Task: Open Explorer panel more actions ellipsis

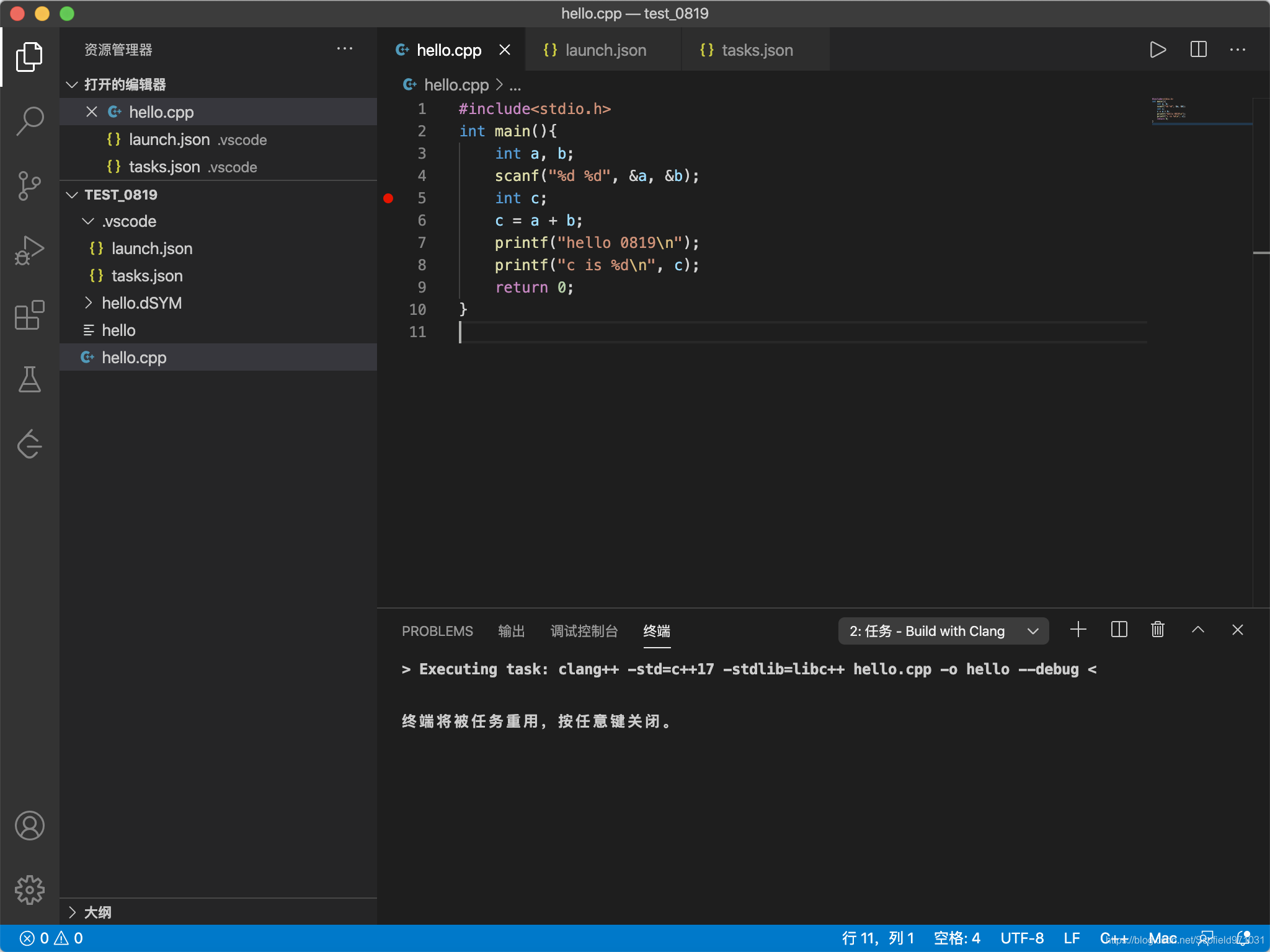Action: [x=345, y=49]
